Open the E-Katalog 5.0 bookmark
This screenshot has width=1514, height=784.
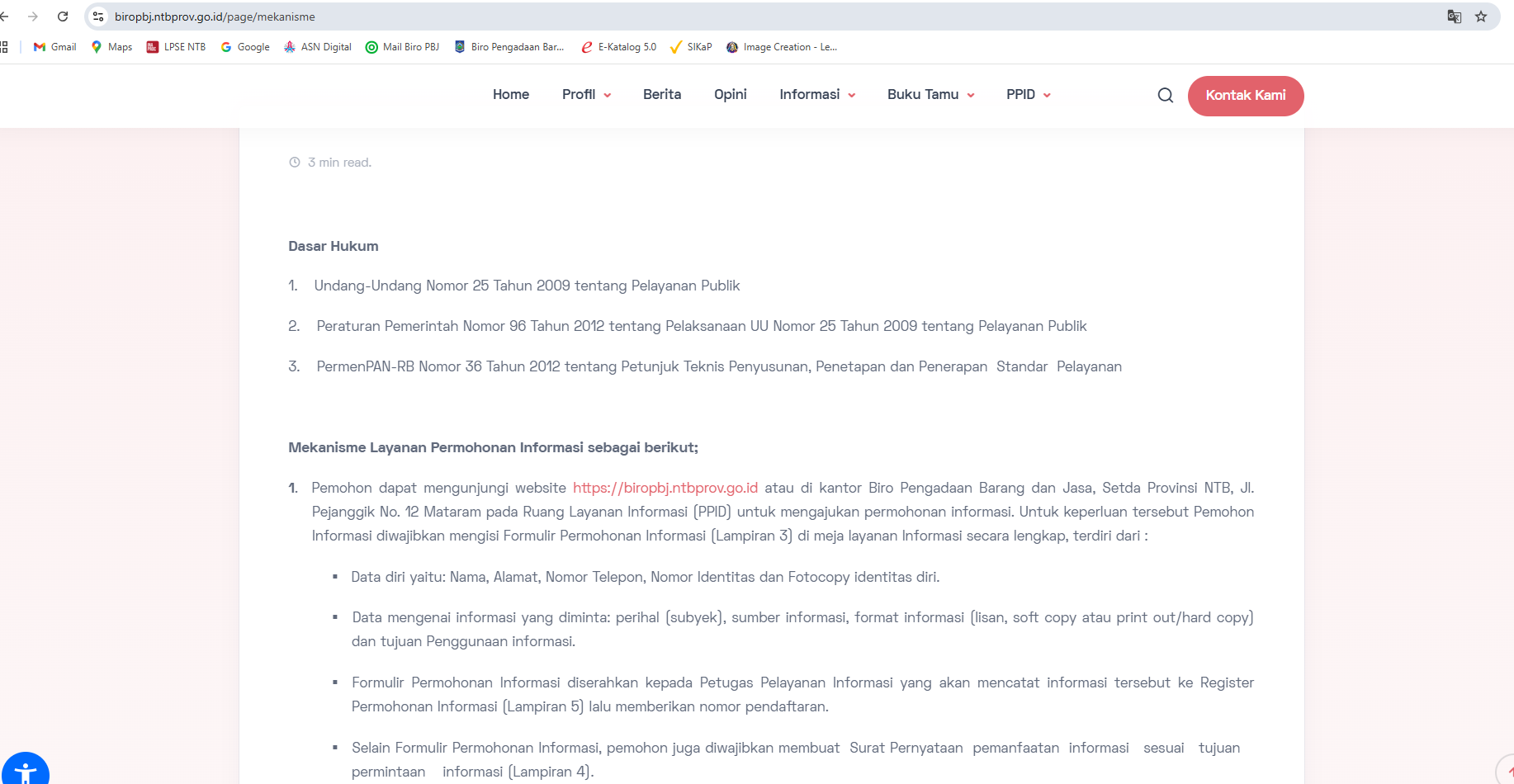[x=618, y=47]
